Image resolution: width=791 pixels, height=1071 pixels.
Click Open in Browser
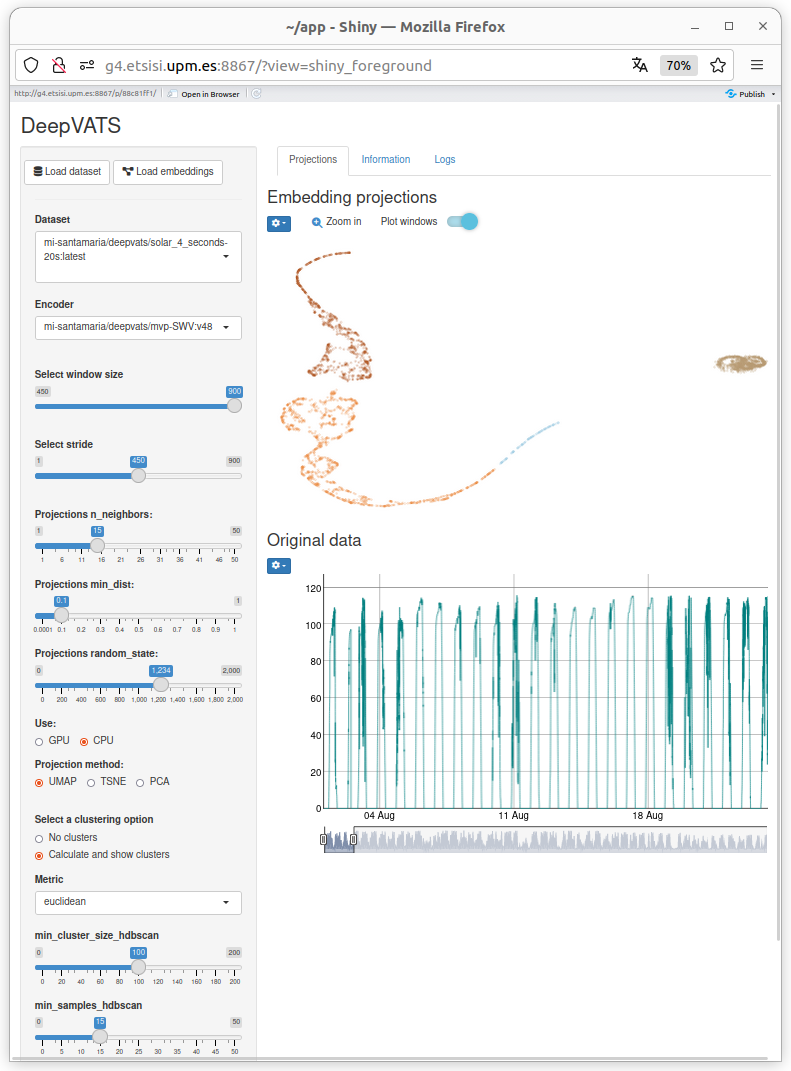pos(204,94)
